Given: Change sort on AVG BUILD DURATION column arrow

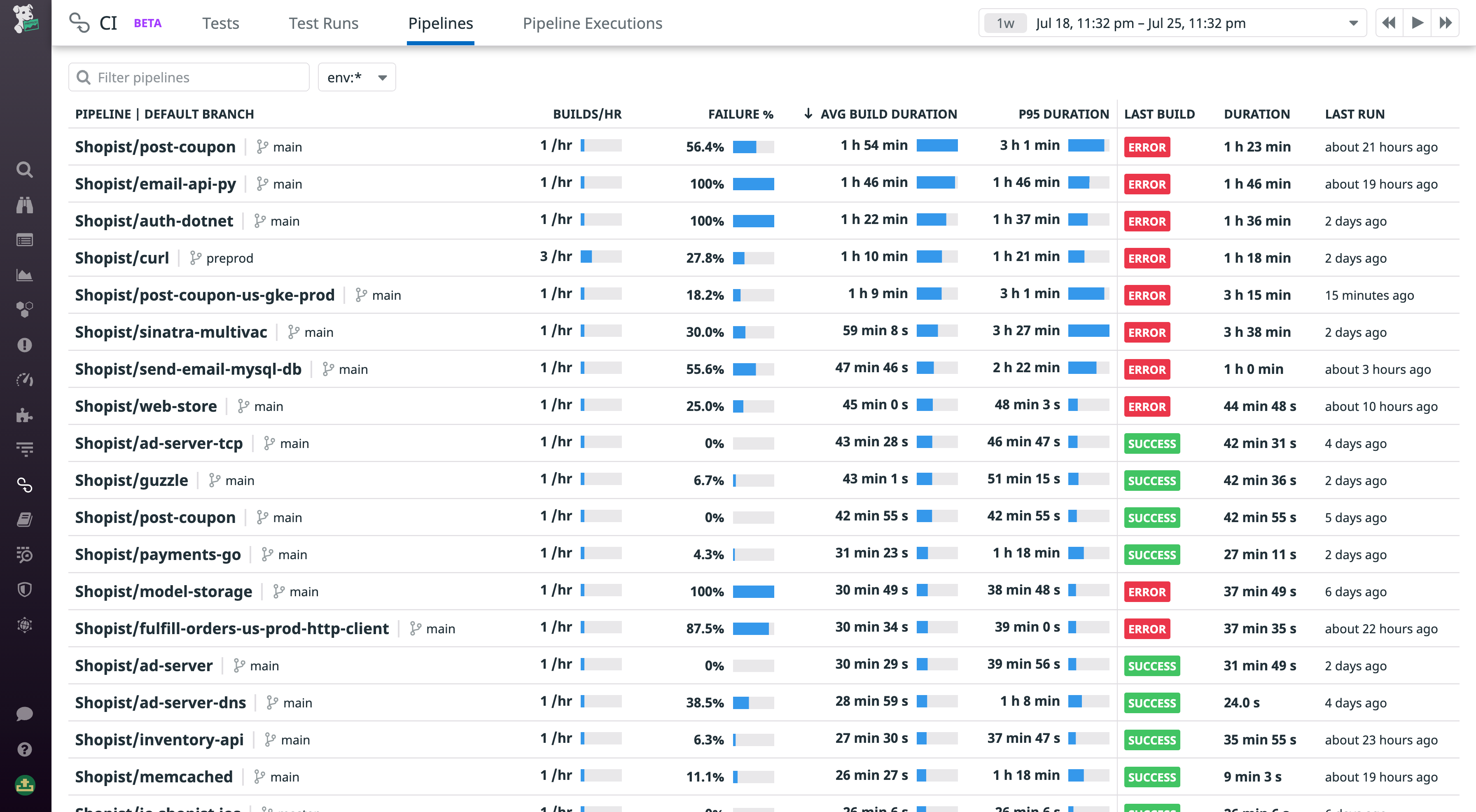Looking at the screenshot, I should 808,114.
